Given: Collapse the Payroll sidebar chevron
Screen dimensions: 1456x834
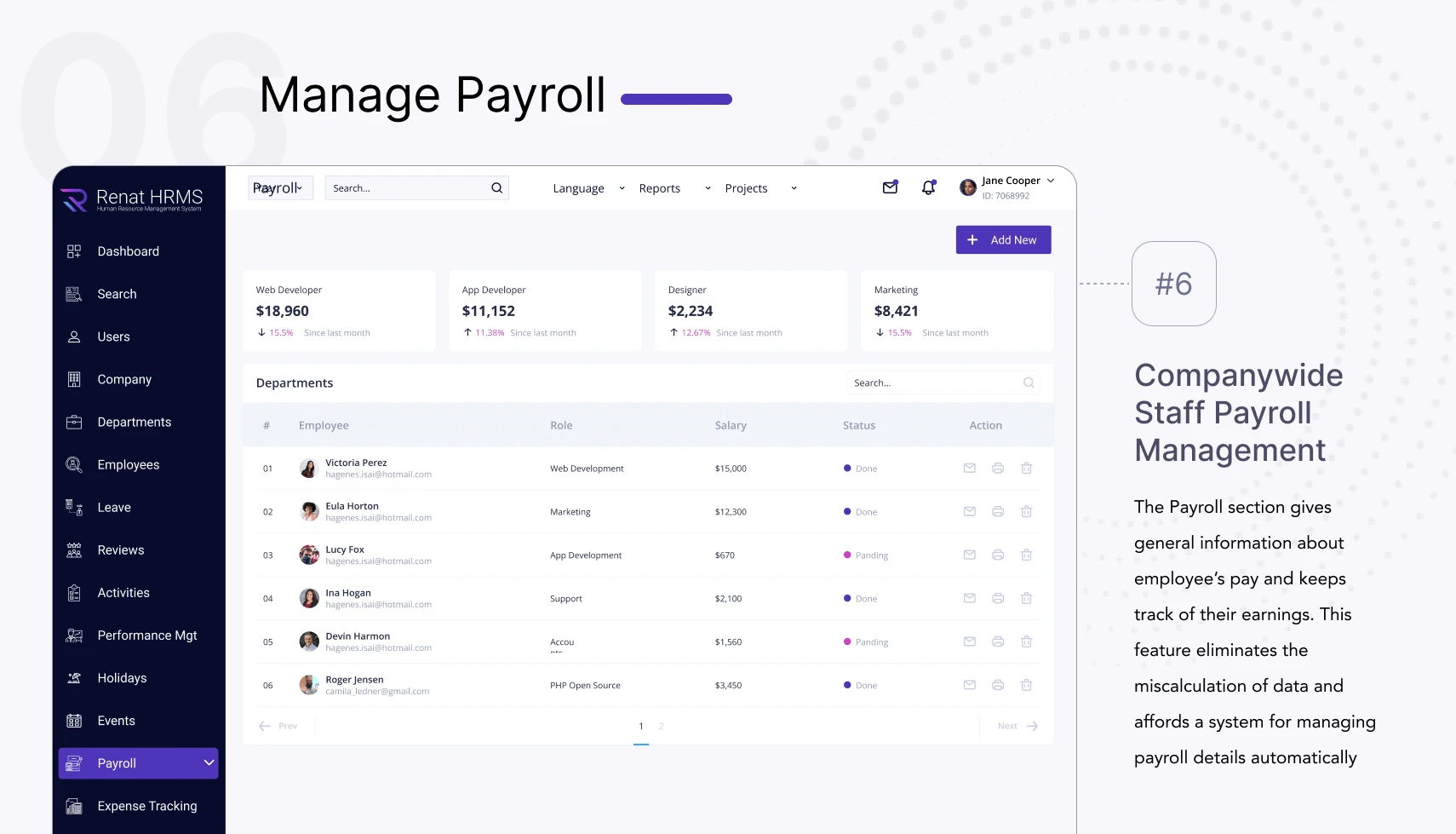Looking at the screenshot, I should coord(209,763).
